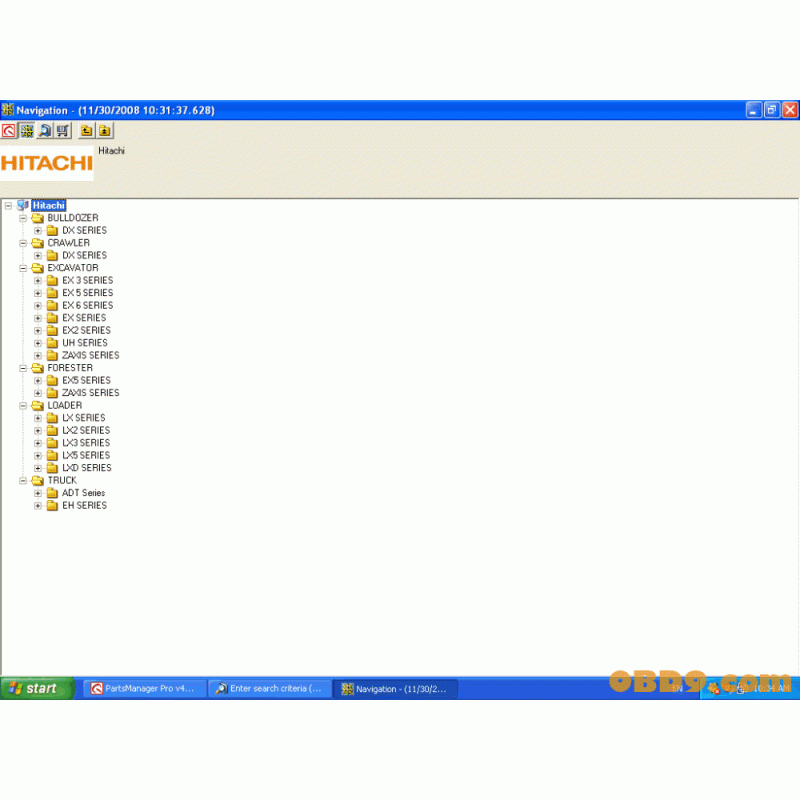
Task: Switch to Enter search criteria taskbar window
Action: tap(270, 689)
